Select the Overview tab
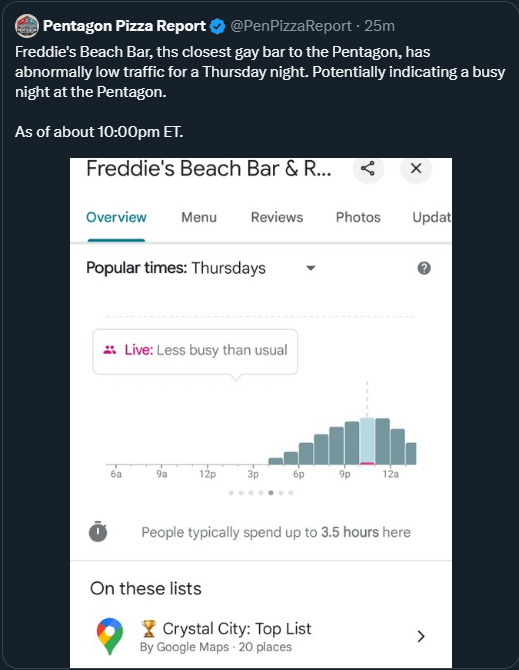The width and height of the screenshot is (519, 670). (x=116, y=217)
